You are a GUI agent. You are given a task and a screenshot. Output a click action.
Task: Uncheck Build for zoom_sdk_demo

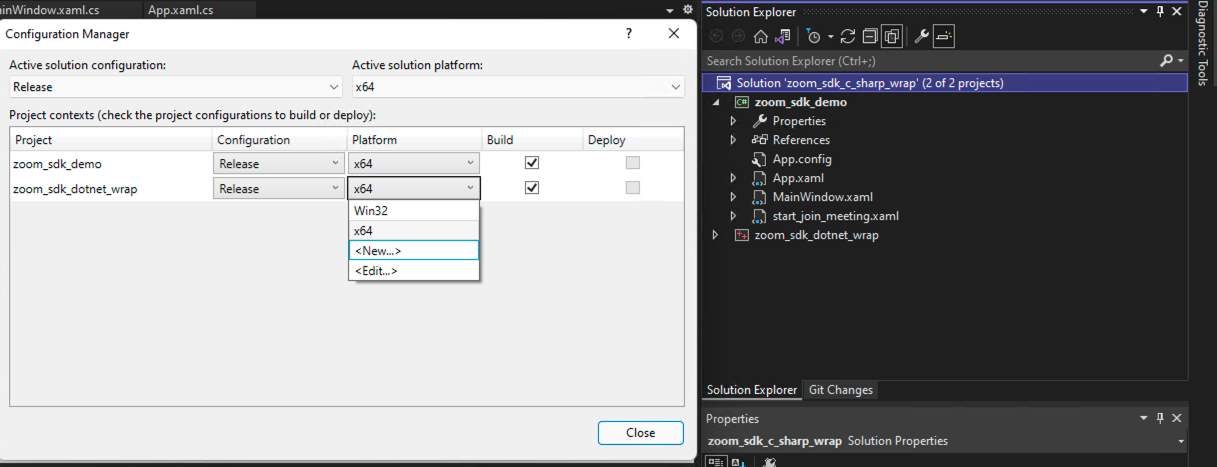tap(532, 163)
